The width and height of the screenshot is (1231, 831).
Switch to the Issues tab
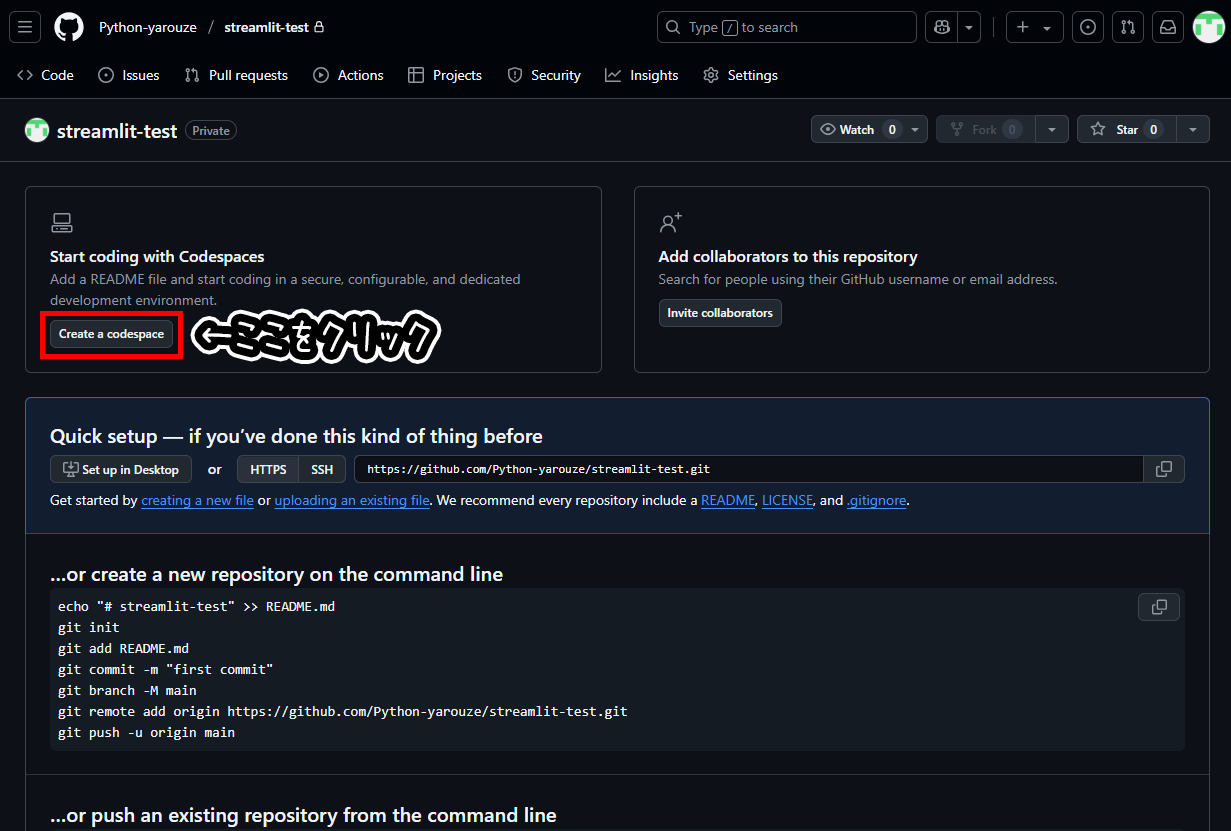(129, 75)
